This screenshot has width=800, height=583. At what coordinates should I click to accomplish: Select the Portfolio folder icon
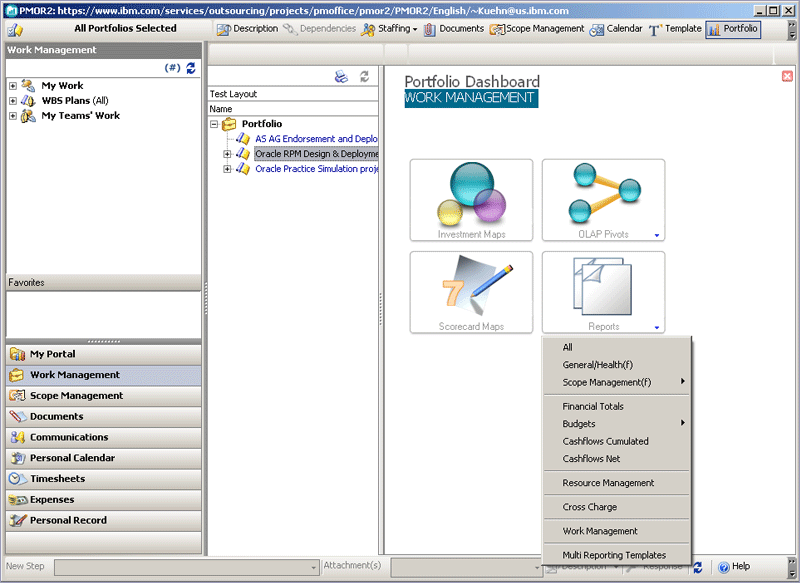[229, 124]
